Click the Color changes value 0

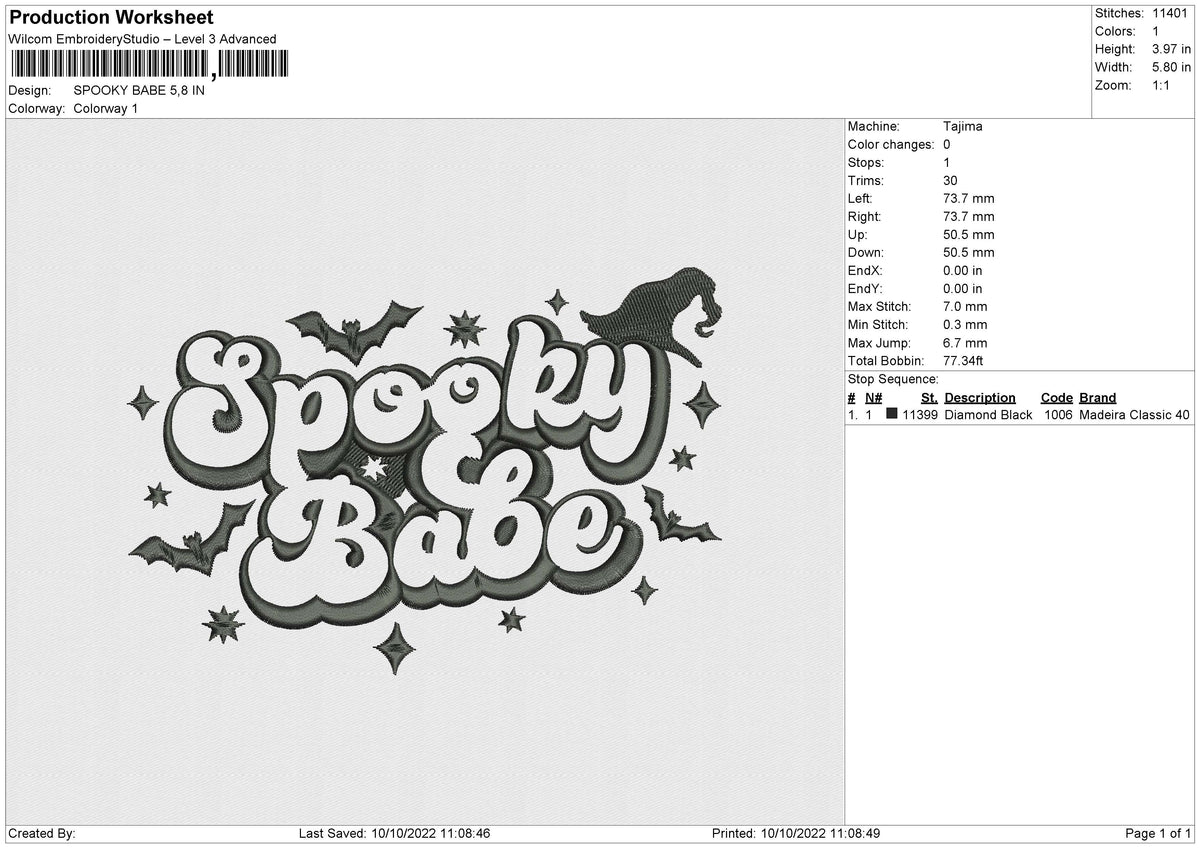point(947,144)
